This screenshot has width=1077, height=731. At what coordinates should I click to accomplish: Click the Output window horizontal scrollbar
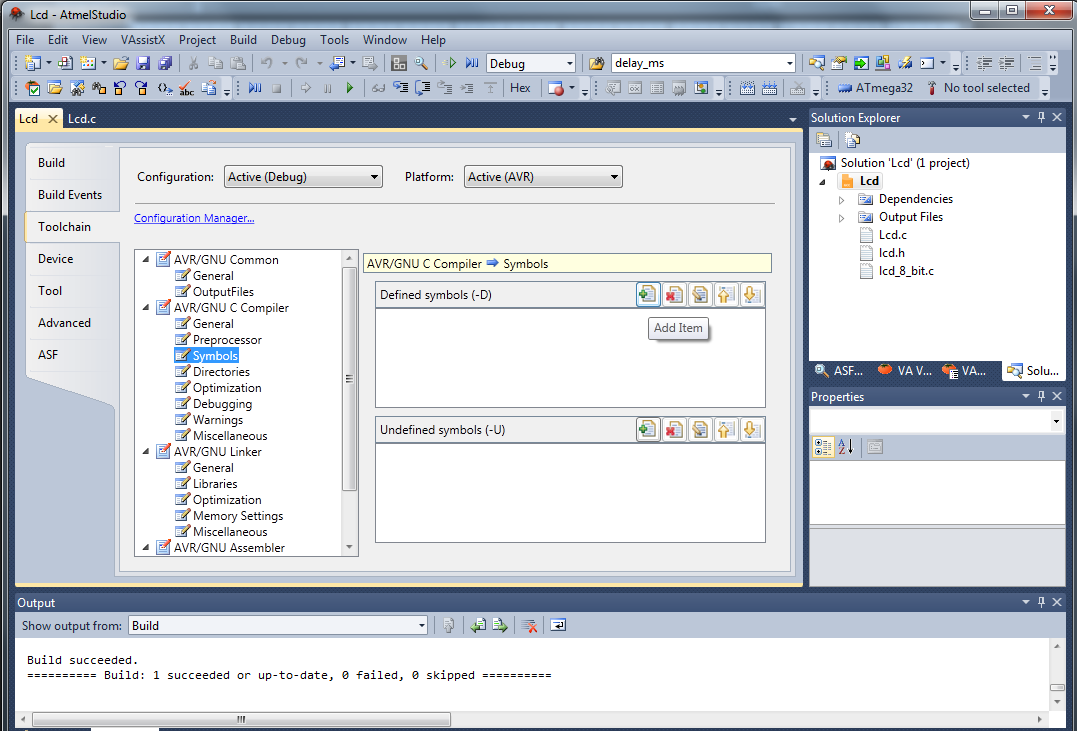(x=241, y=719)
